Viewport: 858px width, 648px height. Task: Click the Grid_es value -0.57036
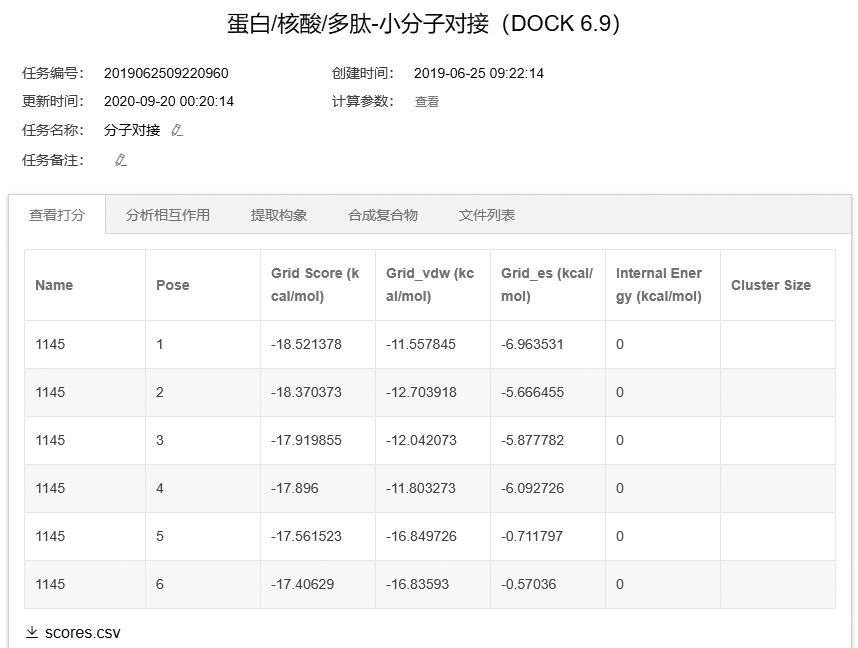coord(528,584)
